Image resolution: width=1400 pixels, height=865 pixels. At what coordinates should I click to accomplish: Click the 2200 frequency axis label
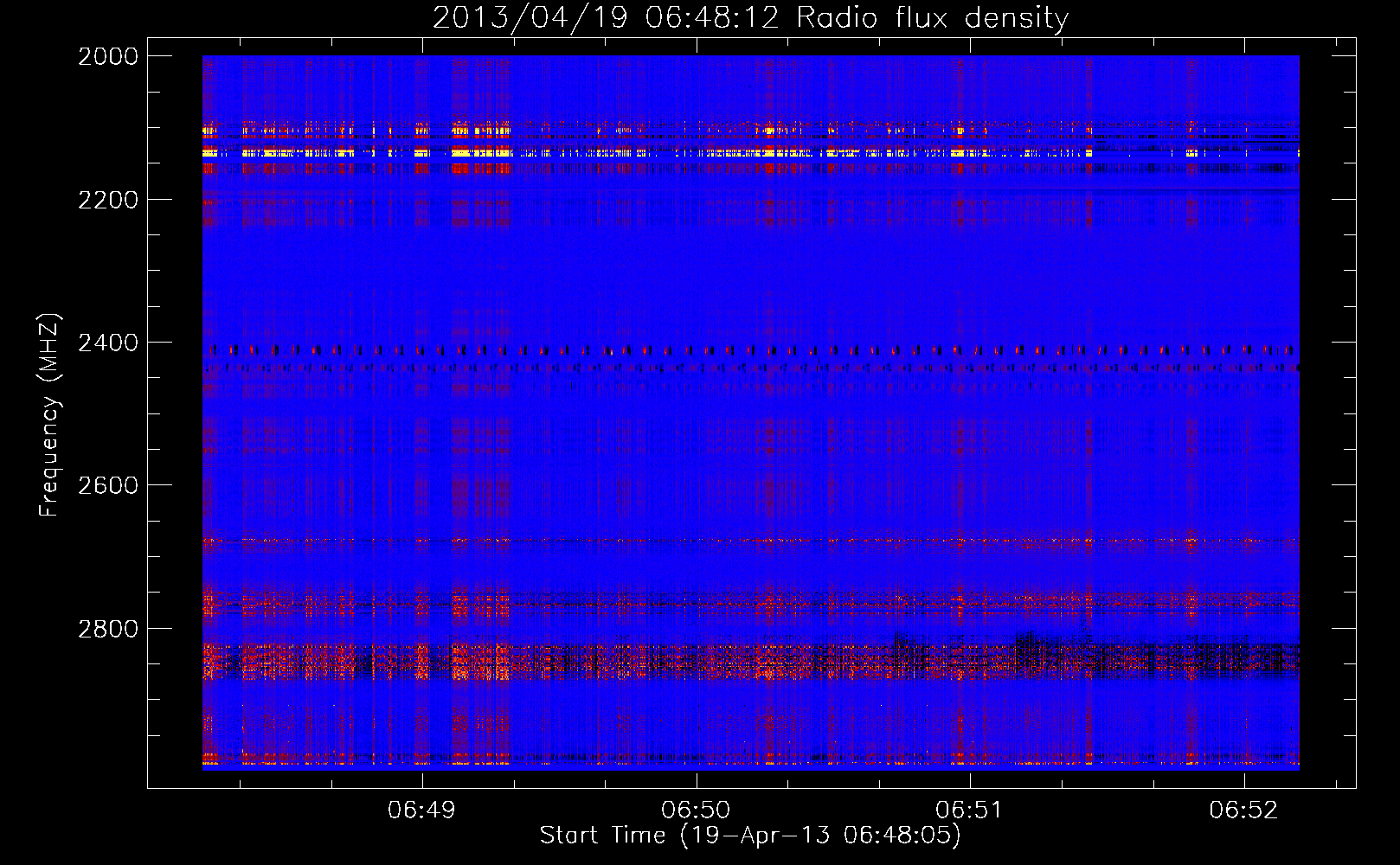pos(108,200)
